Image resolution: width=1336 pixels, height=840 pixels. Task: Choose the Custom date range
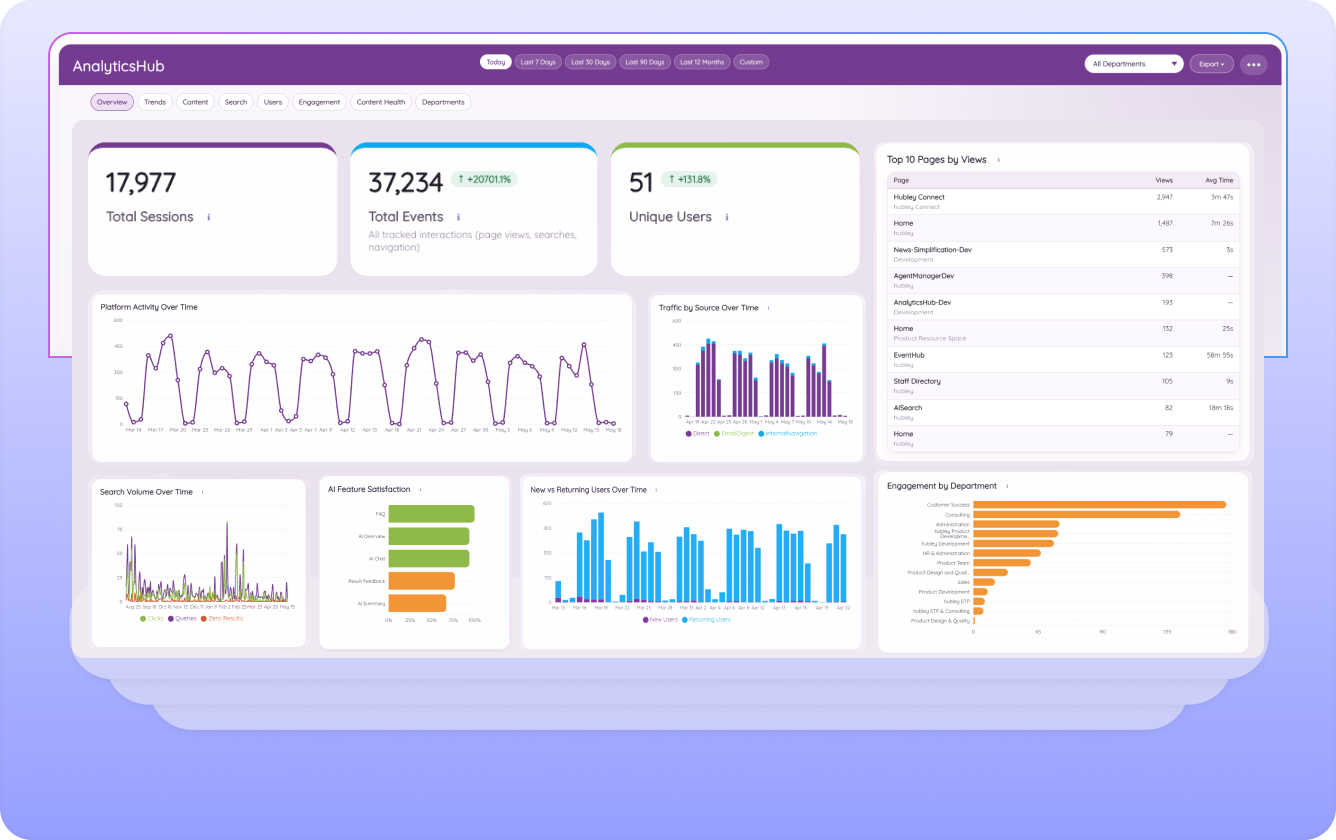pyautogui.click(x=751, y=62)
